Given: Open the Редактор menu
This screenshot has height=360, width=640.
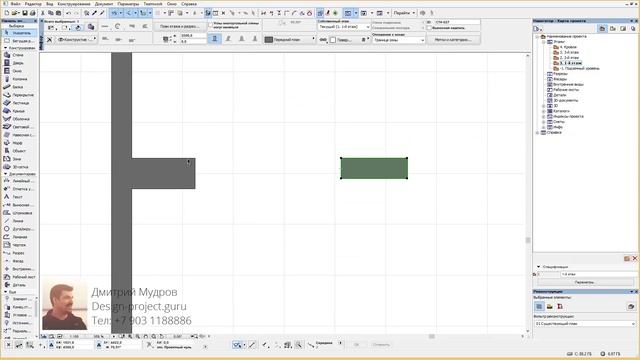Looking at the screenshot, I should click(x=33, y=4).
